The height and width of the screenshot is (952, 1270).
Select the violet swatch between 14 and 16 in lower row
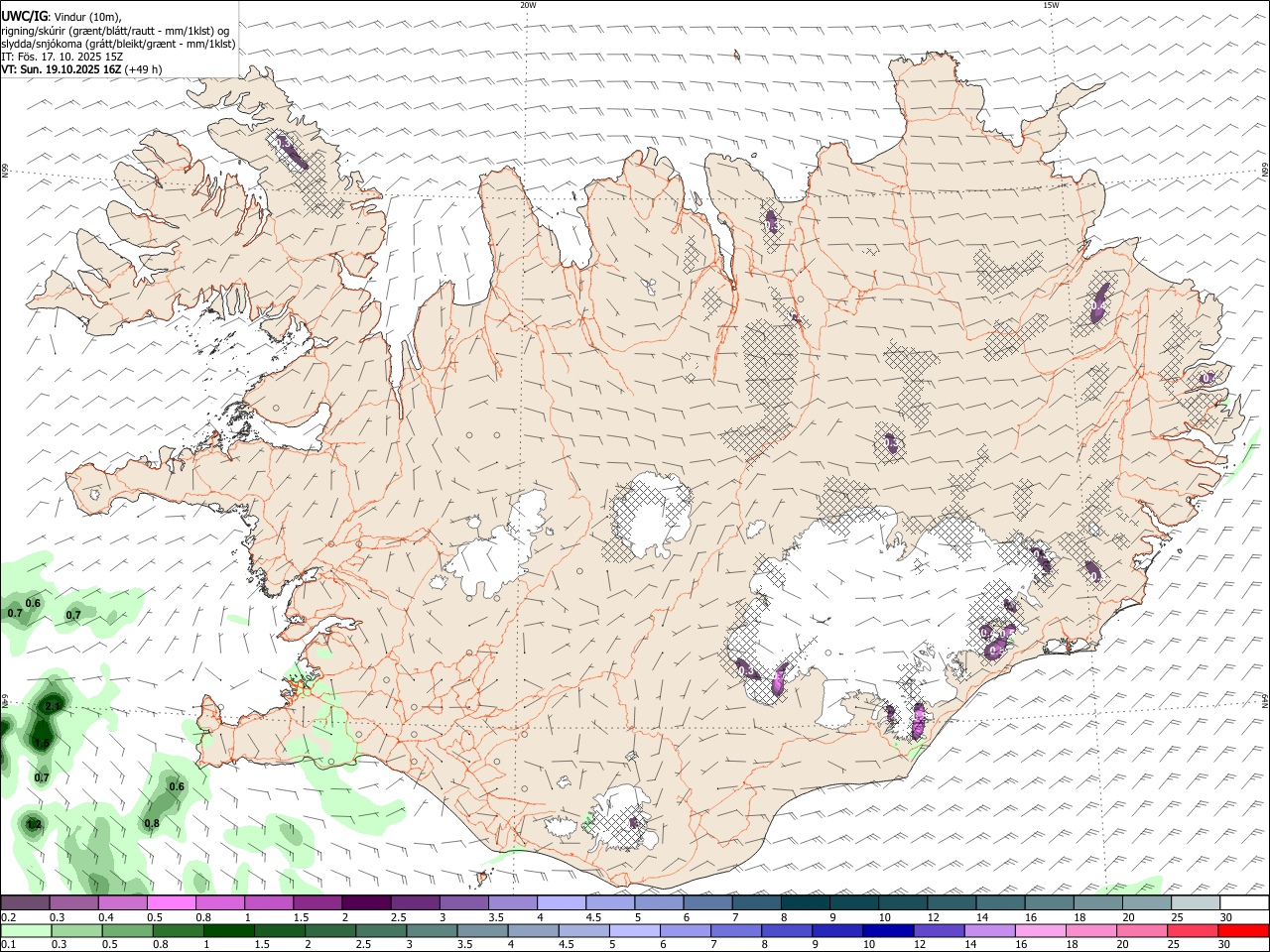(988, 930)
